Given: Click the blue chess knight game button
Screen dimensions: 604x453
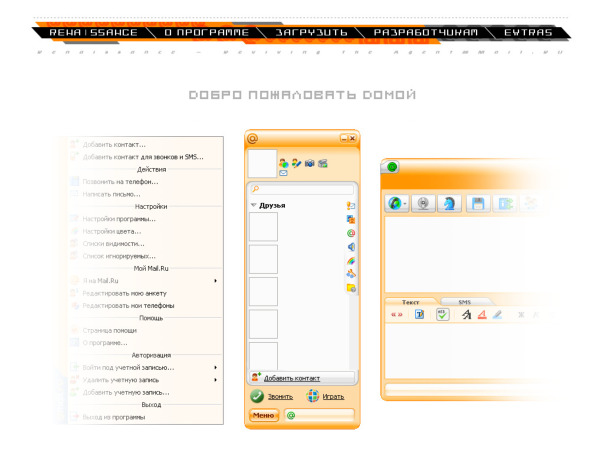Looking at the screenshot, I should click(x=449, y=203).
